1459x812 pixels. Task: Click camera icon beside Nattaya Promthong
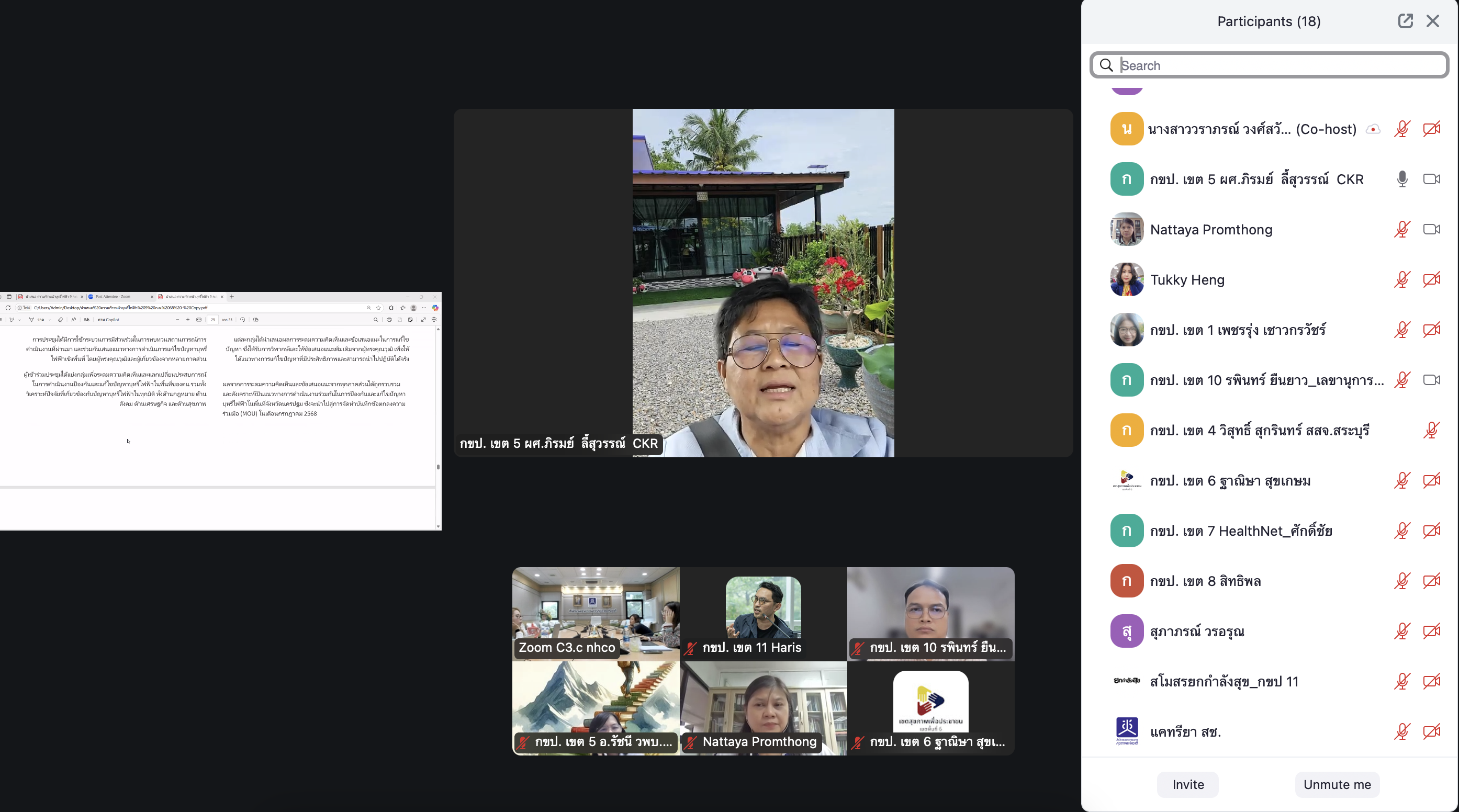[x=1431, y=229]
